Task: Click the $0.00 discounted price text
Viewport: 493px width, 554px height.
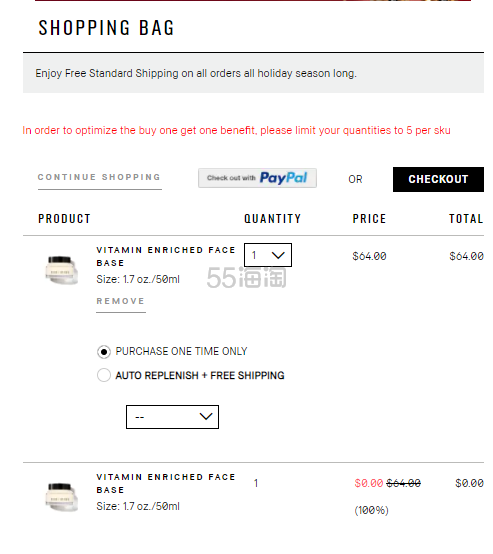Action: coord(369,483)
